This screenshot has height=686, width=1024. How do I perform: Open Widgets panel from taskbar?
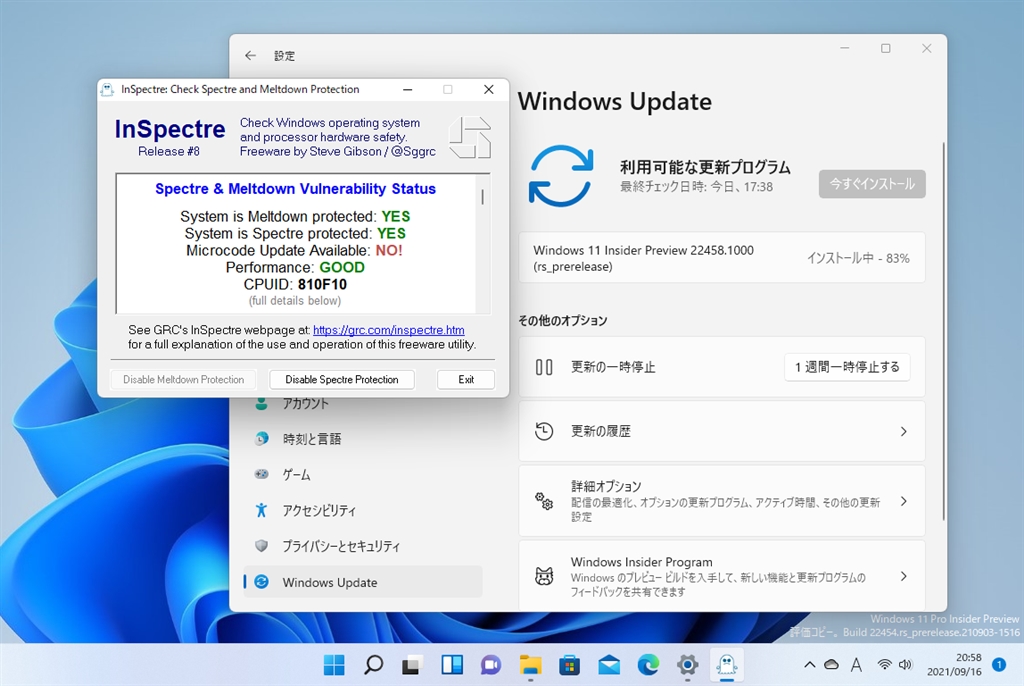click(x=452, y=665)
